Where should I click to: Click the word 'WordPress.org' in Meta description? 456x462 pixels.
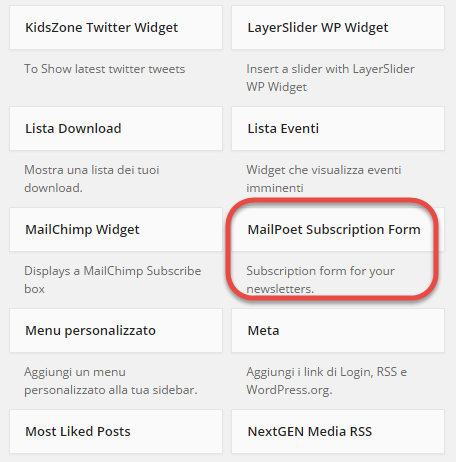(x=289, y=390)
